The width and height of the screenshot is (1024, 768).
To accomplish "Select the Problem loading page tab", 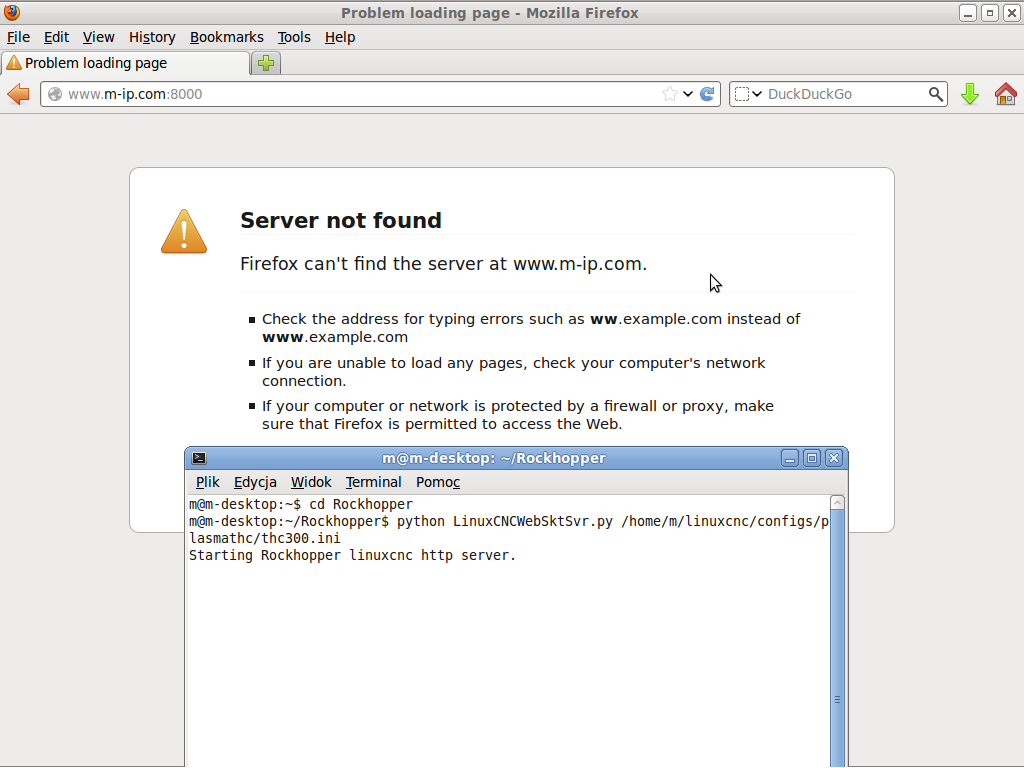I will 125,63.
